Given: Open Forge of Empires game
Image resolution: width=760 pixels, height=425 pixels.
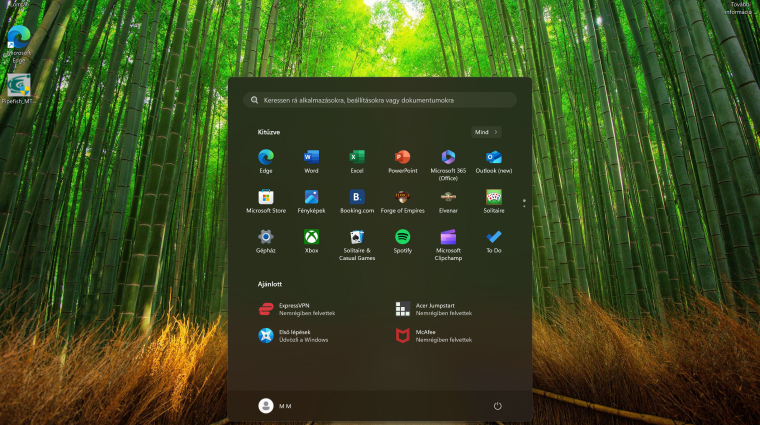Looking at the screenshot, I should [x=402, y=202].
